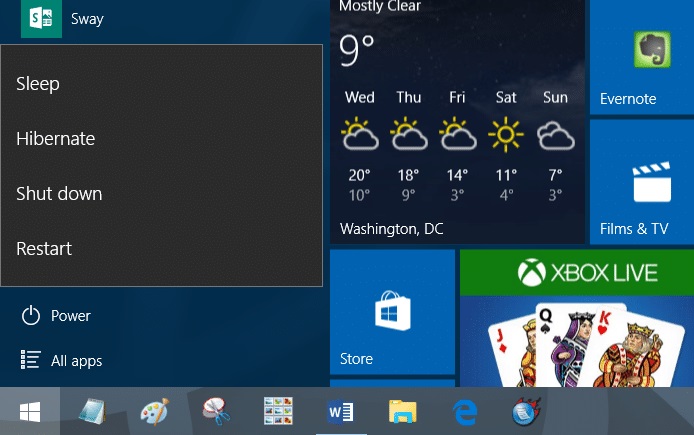Open the Weather tile for Washington, DC

[457, 120]
